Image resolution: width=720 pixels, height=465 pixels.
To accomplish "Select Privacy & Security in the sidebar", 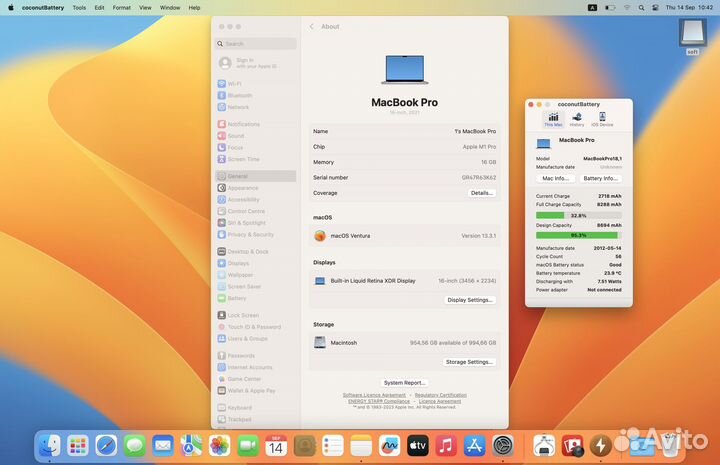I will pyautogui.click(x=256, y=234).
